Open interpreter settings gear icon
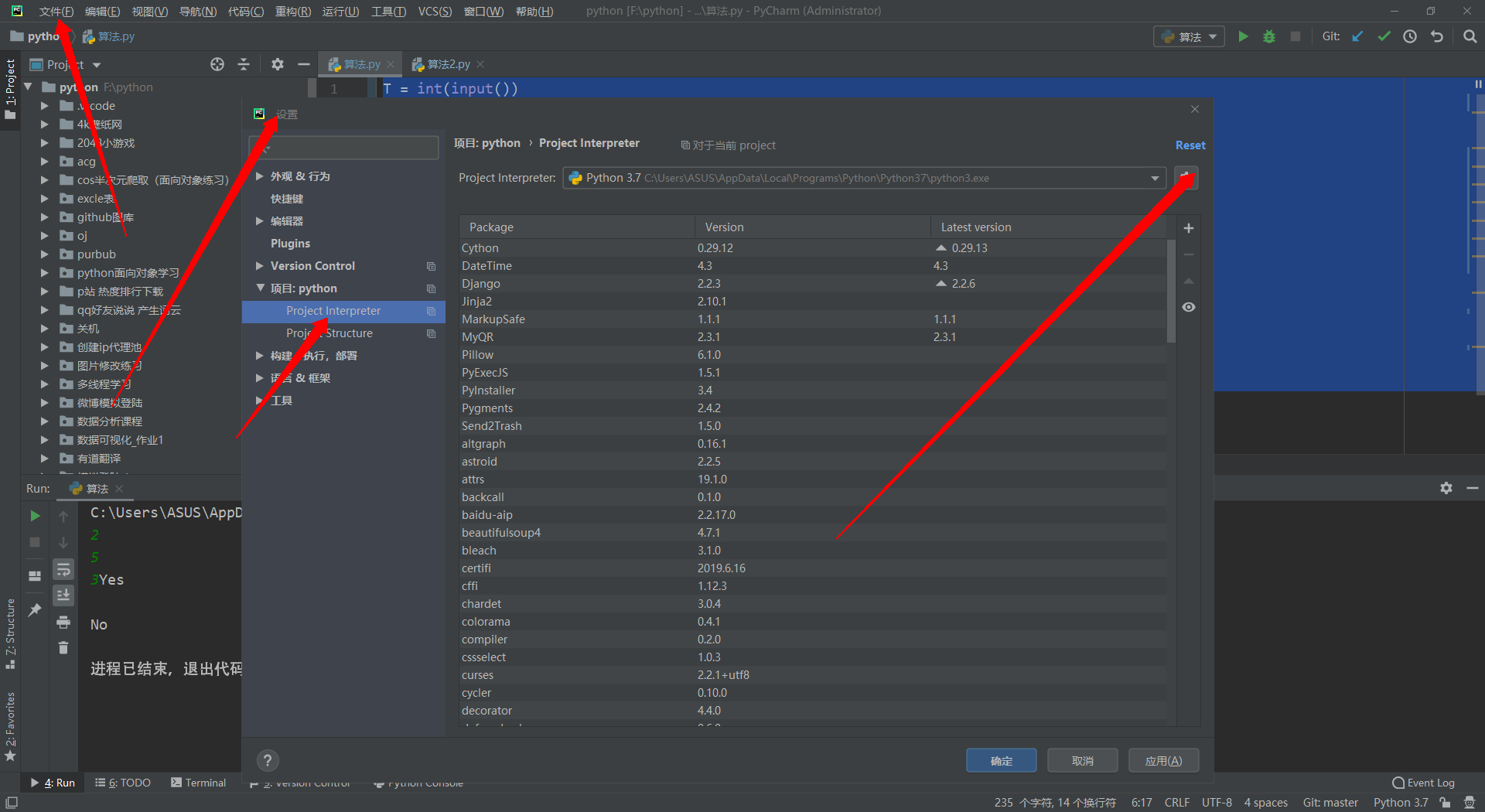Screen dimensions: 1485x812 tap(1186, 178)
